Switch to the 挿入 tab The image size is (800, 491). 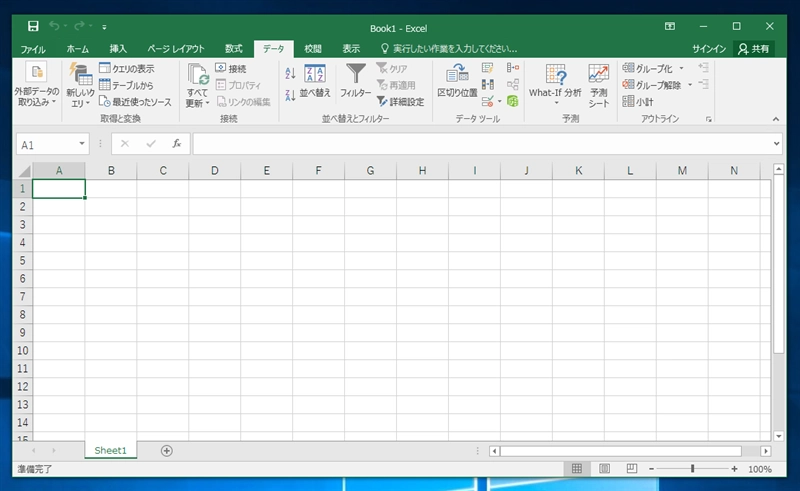pyautogui.click(x=118, y=49)
